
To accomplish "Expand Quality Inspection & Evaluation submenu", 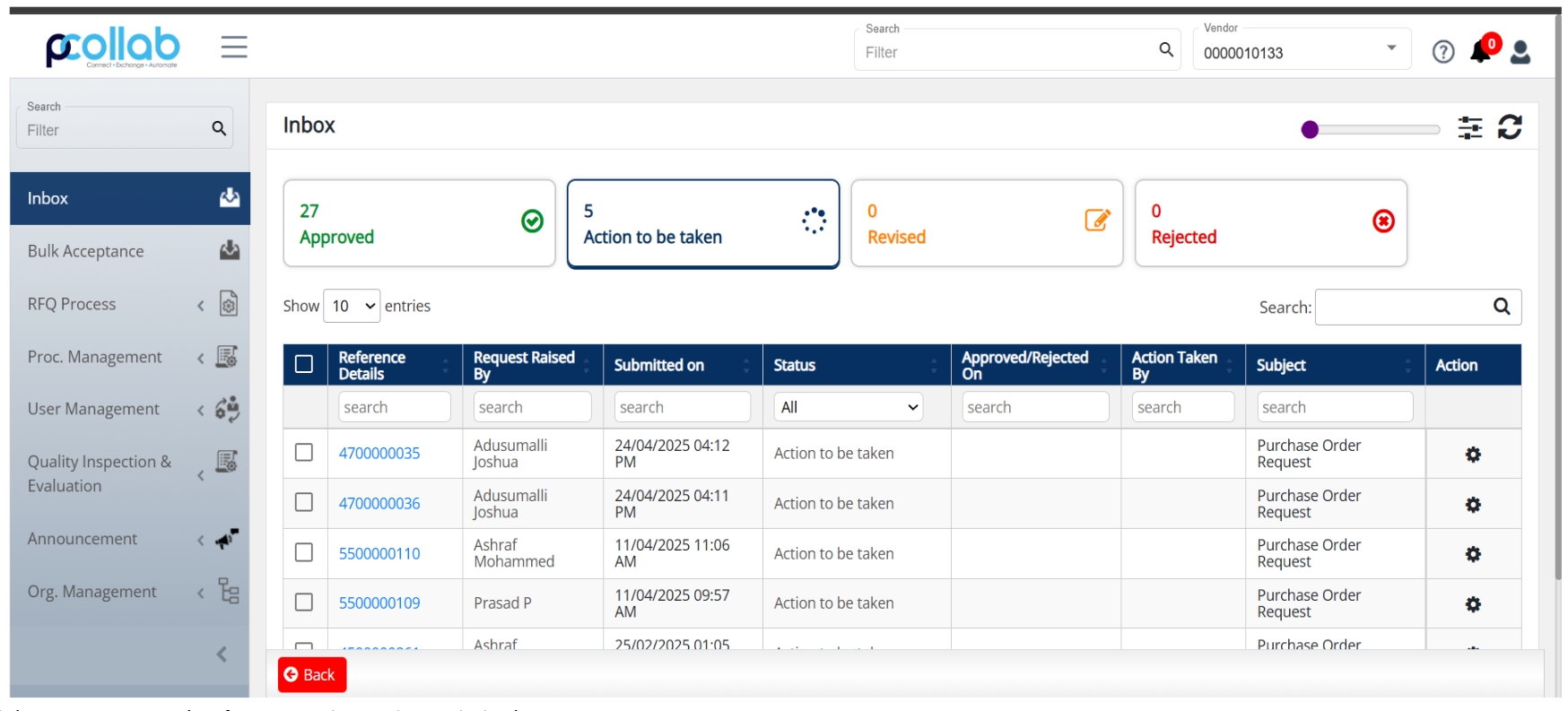I will (x=201, y=475).
